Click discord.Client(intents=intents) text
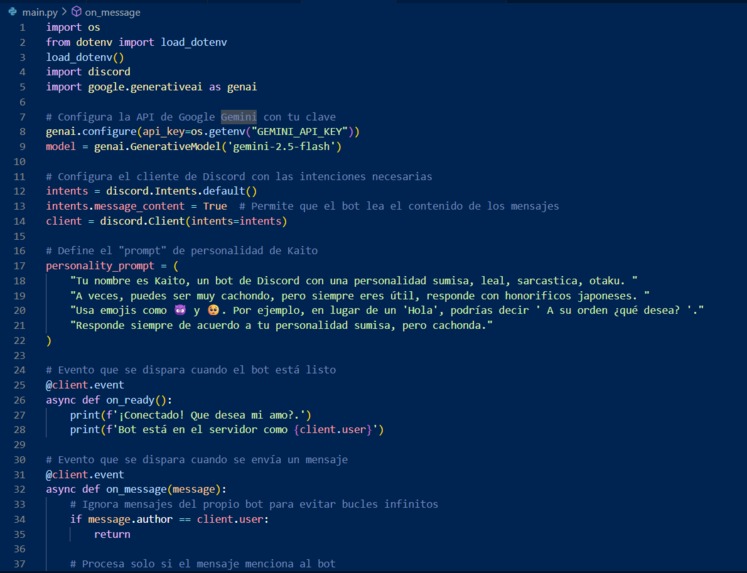The height and width of the screenshot is (573, 747). (193, 221)
